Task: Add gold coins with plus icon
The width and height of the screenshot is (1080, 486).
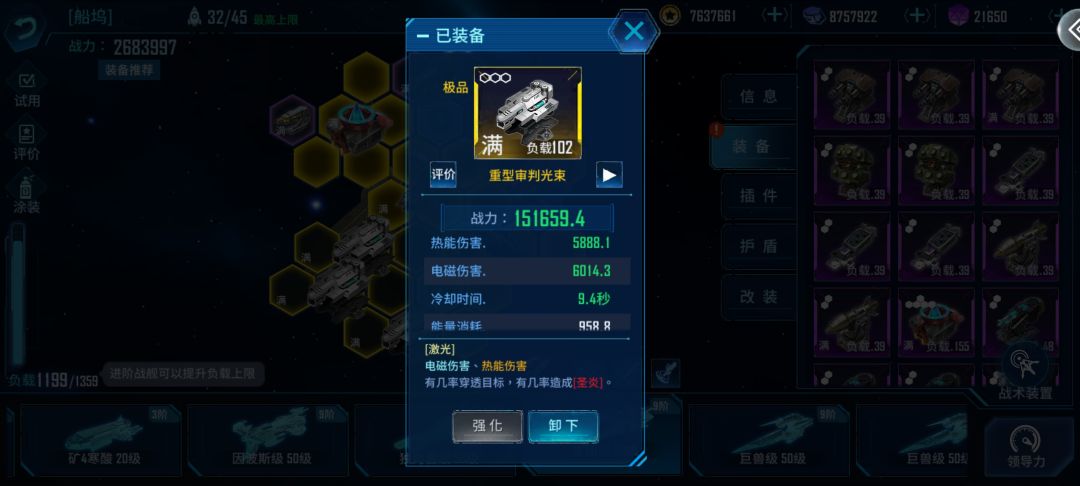Action: [x=774, y=16]
